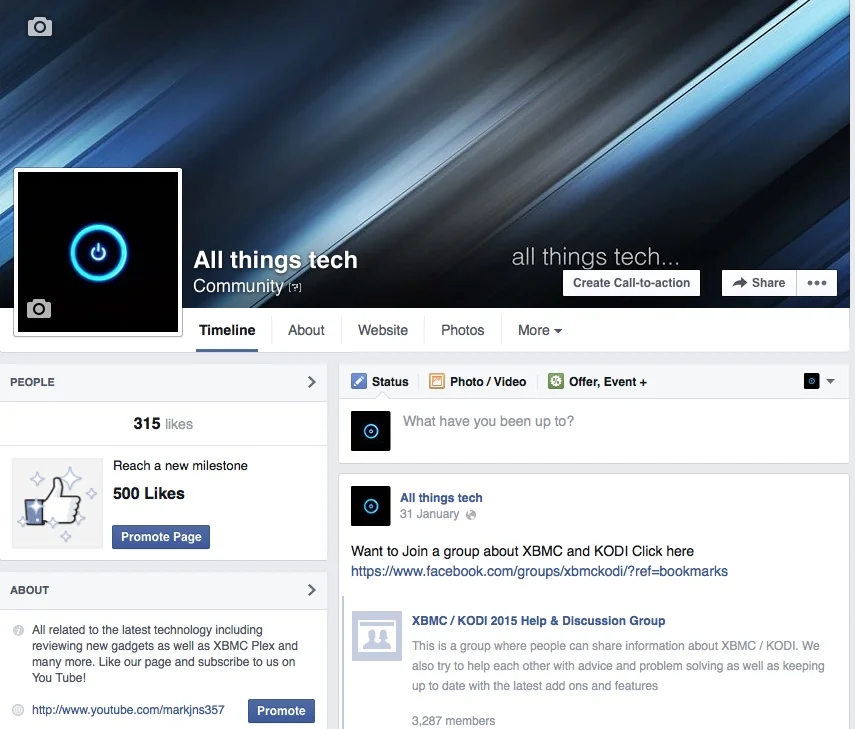Click the Status pencil icon
This screenshot has width=855, height=729.
click(x=359, y=381)
